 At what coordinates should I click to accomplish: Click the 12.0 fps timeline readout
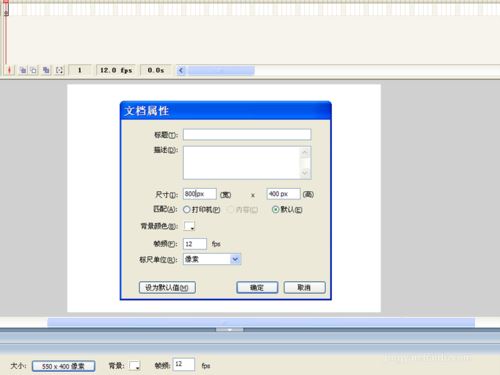[116, 70]
